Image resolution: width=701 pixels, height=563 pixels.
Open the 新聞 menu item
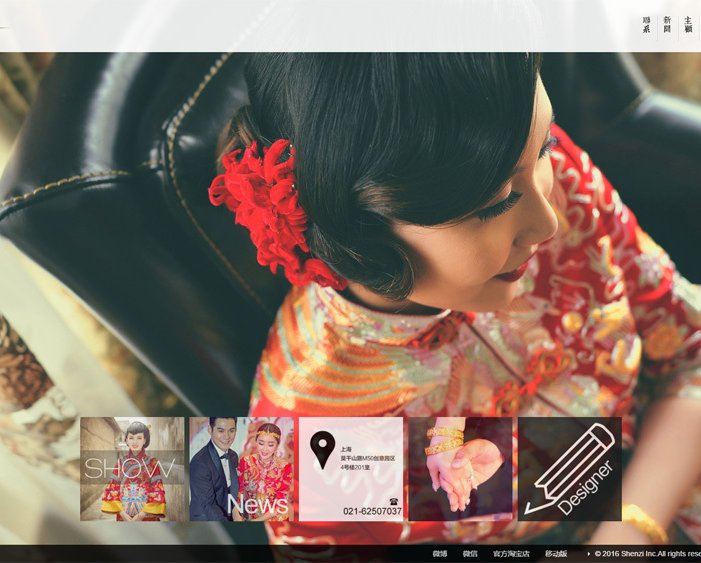(667, 25)
